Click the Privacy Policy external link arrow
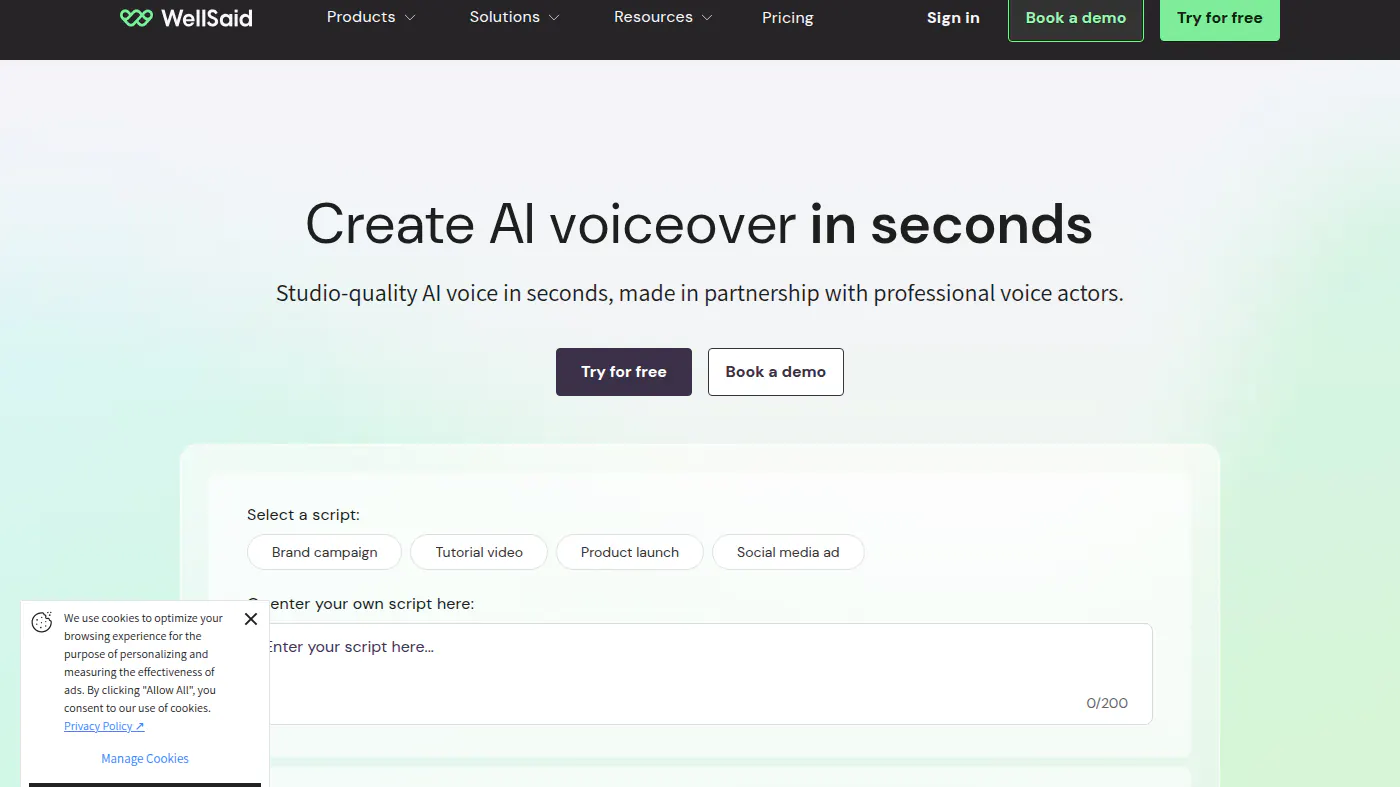 point(140,727)
